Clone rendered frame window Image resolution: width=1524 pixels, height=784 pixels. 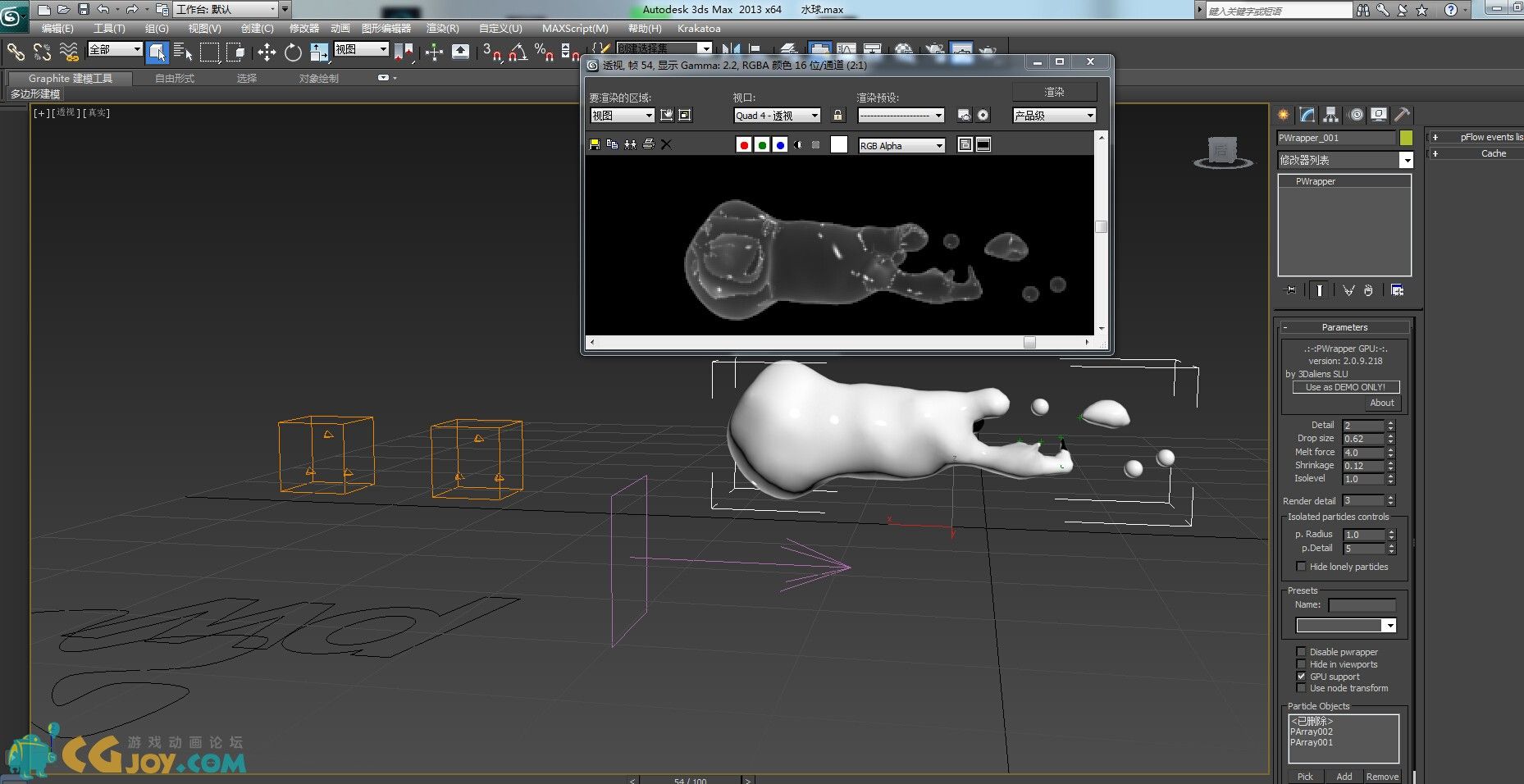[630, 145]
